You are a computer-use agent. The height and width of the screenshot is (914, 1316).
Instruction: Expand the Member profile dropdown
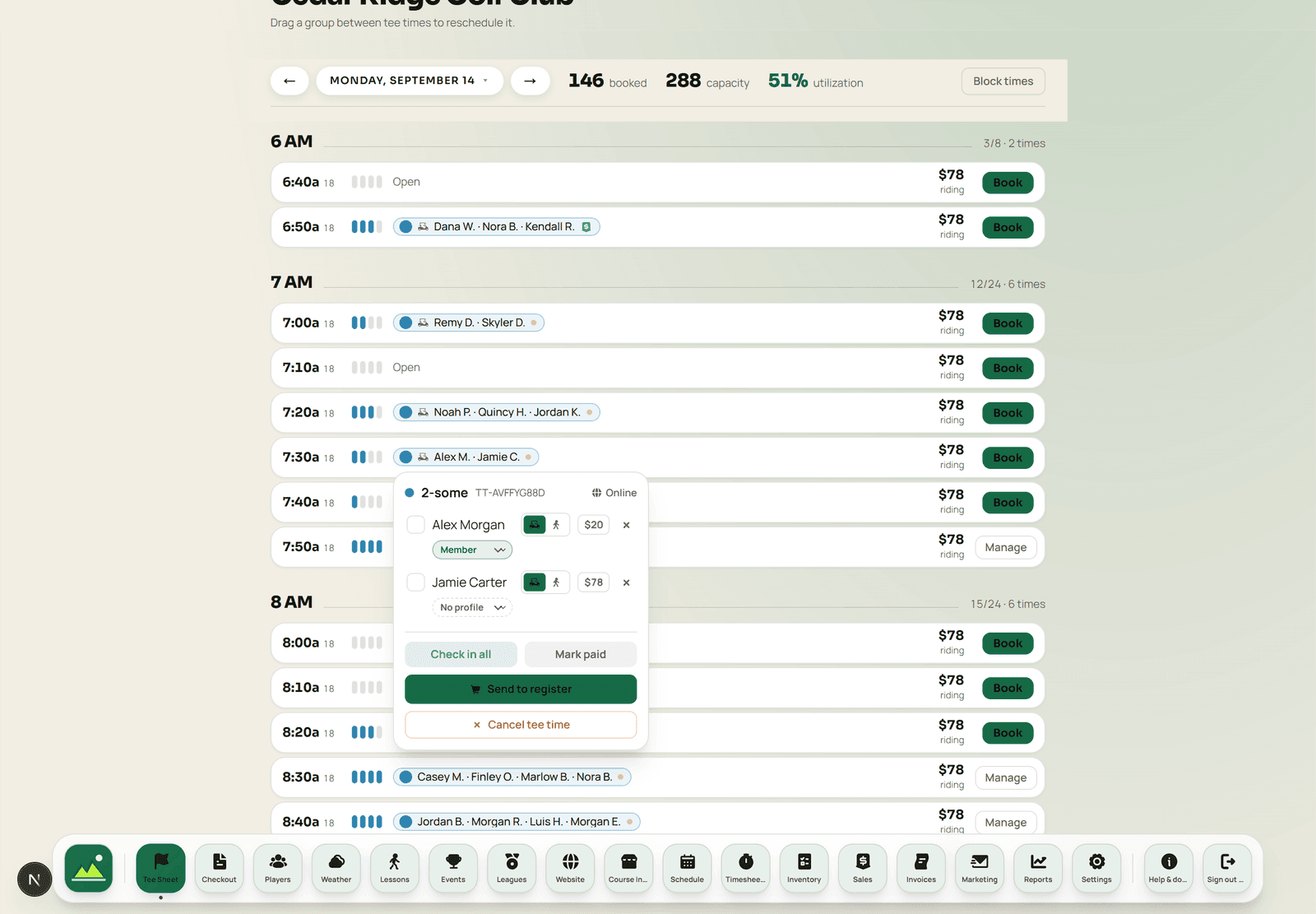click(472, 550)
